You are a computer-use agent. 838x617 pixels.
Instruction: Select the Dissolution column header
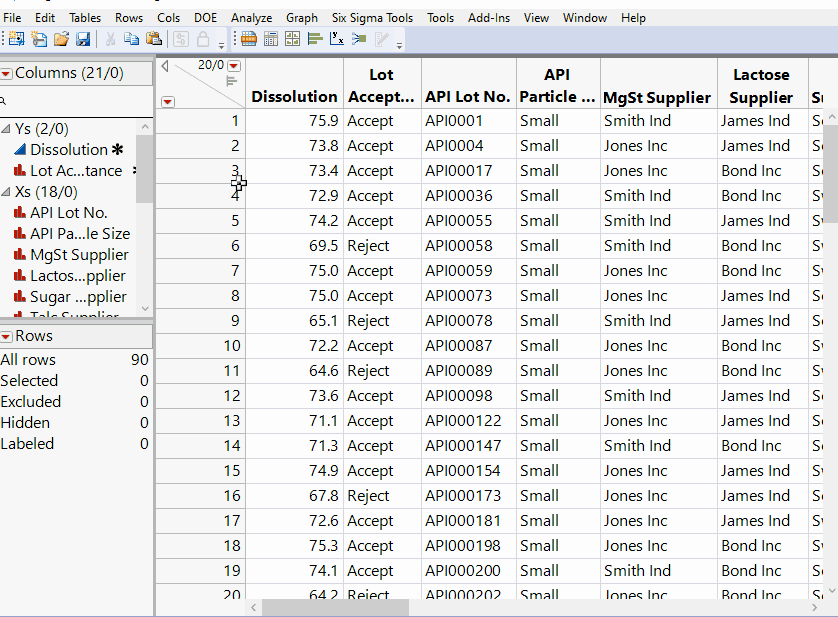pyautogui.click(x=294, y=97)
